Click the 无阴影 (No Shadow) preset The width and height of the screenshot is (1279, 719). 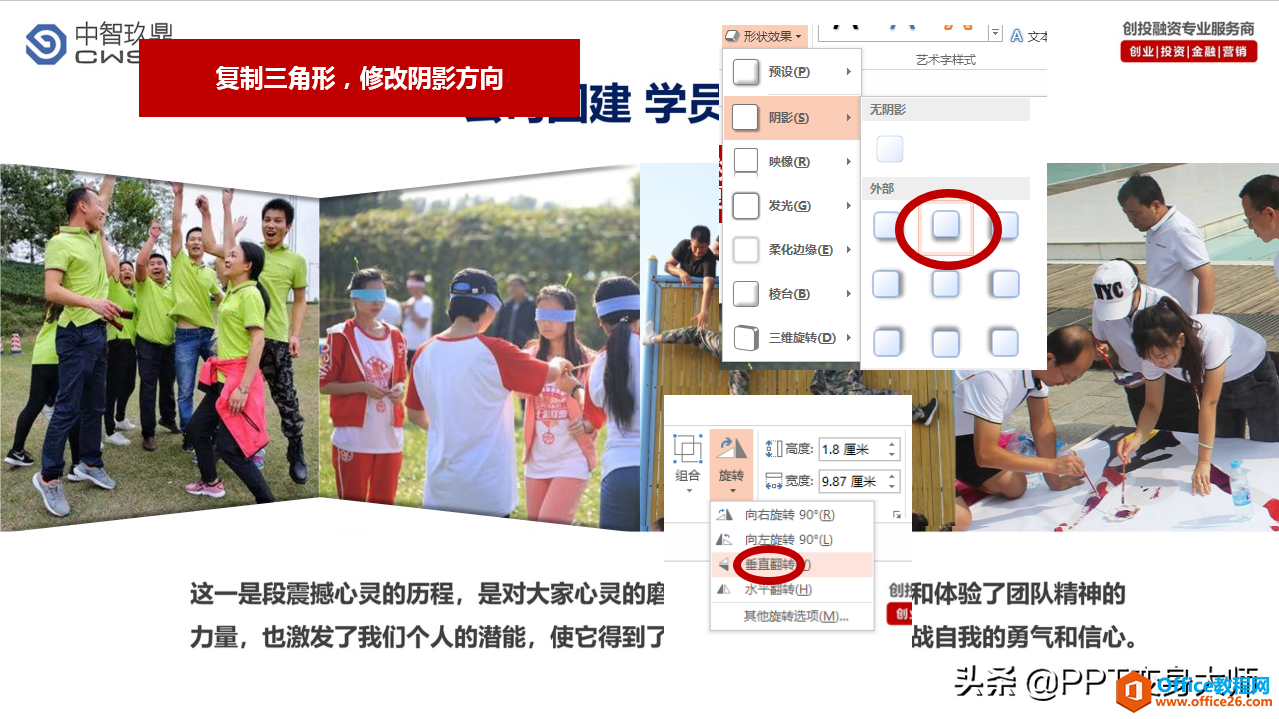click(x=888, y=148)
